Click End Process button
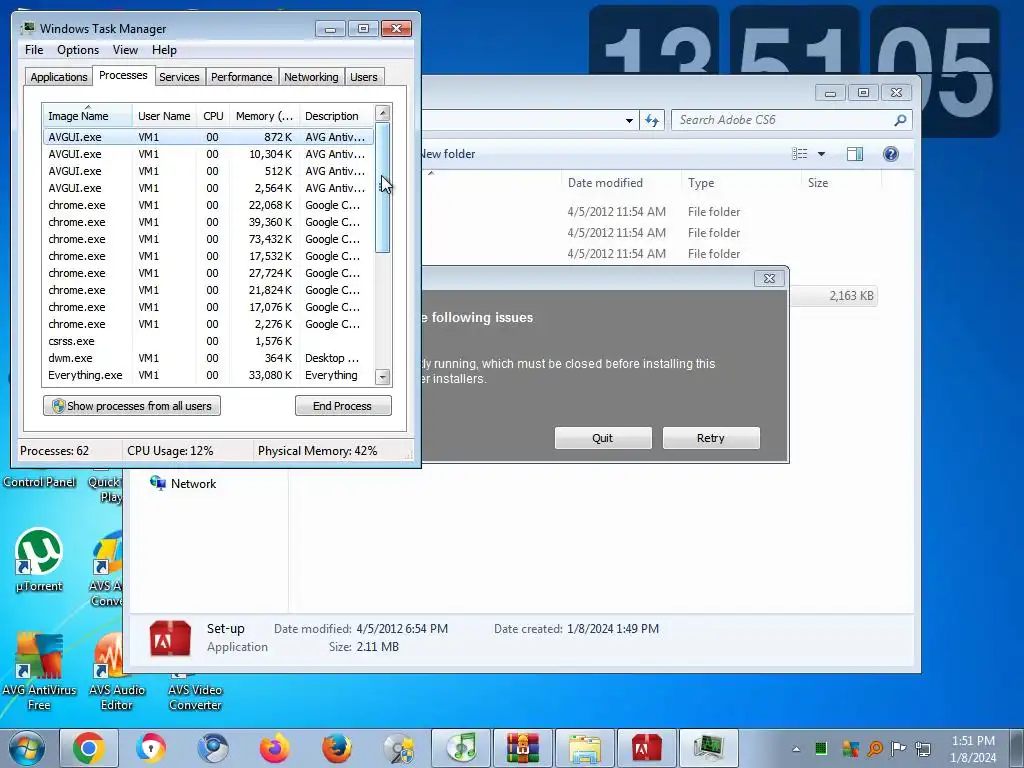This screenshot has width=1024, height=768. click(343, 406)
